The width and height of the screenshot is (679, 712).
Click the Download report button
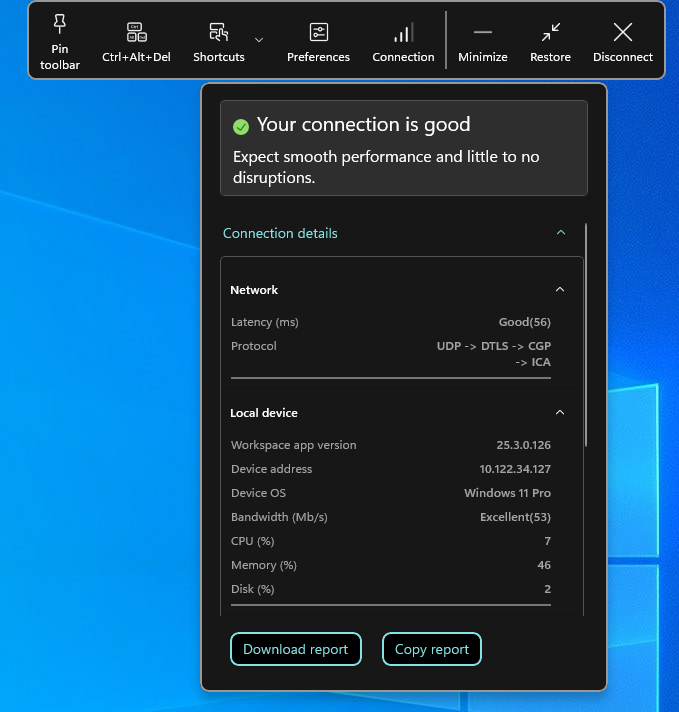295,649
